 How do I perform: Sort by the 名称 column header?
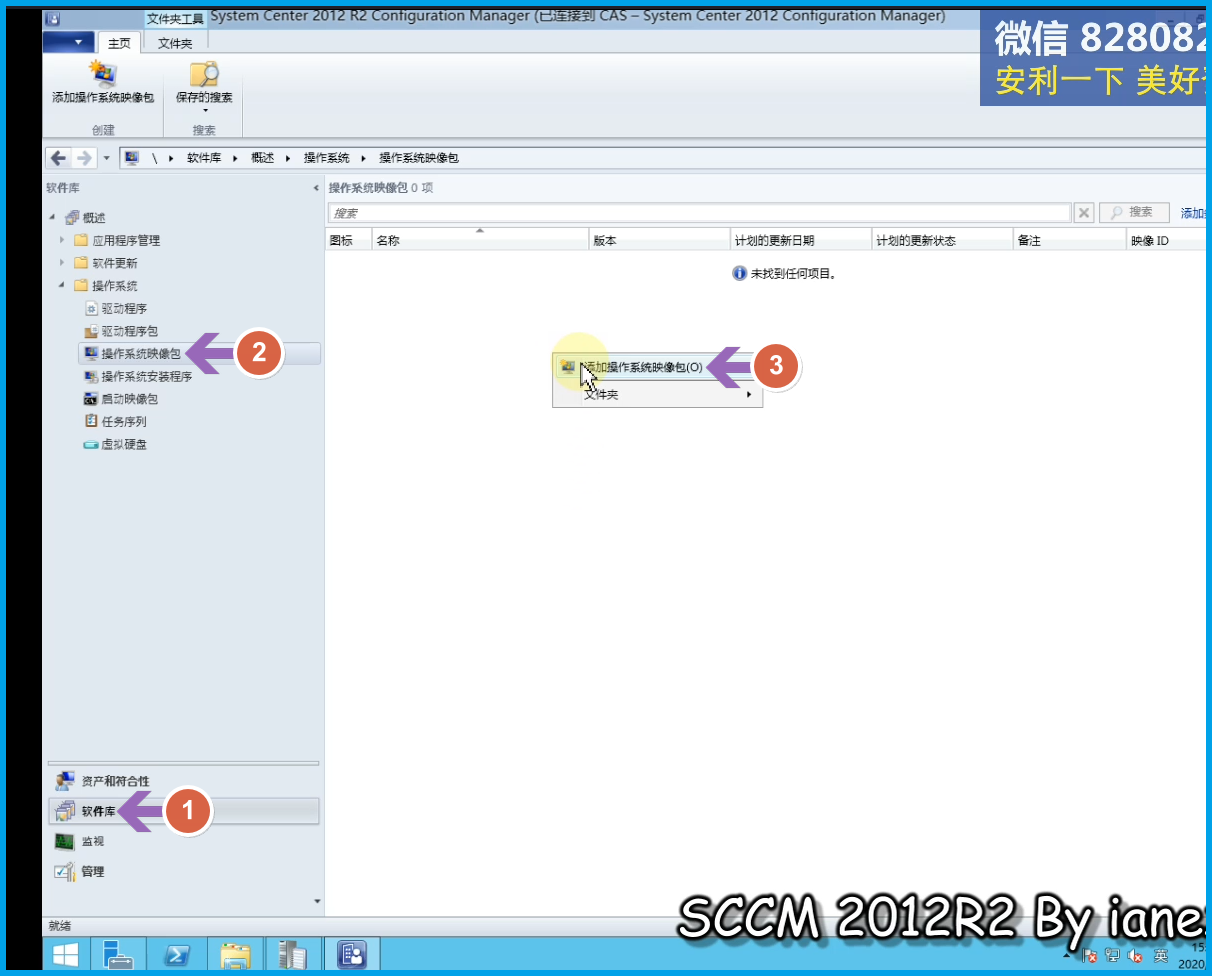pos(480,241)
